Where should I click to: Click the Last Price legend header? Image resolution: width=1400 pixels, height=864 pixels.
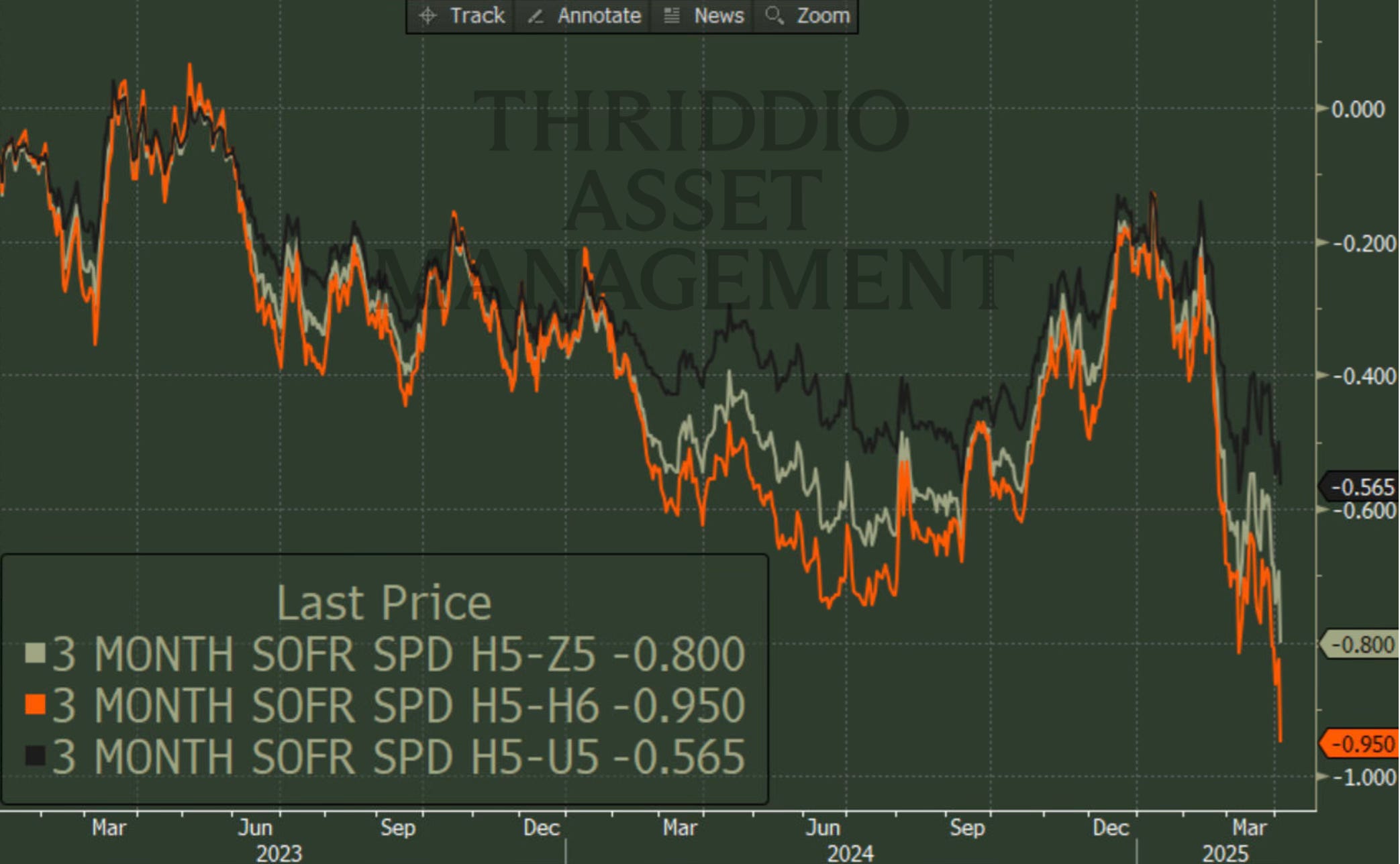click(384, 602)
